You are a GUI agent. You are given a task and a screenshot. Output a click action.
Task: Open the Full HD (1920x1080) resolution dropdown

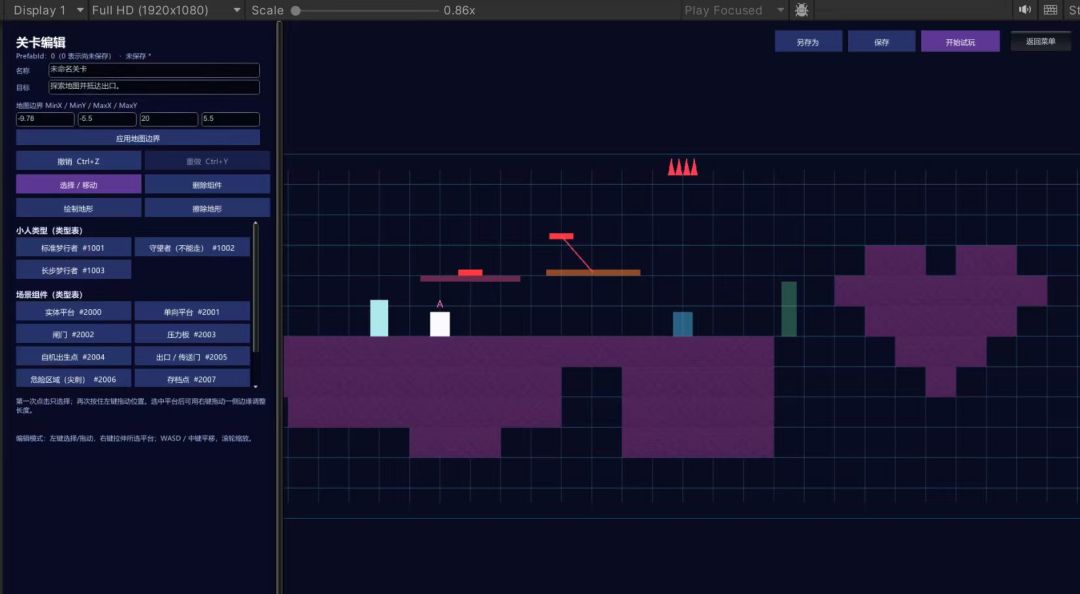point(166,10)
